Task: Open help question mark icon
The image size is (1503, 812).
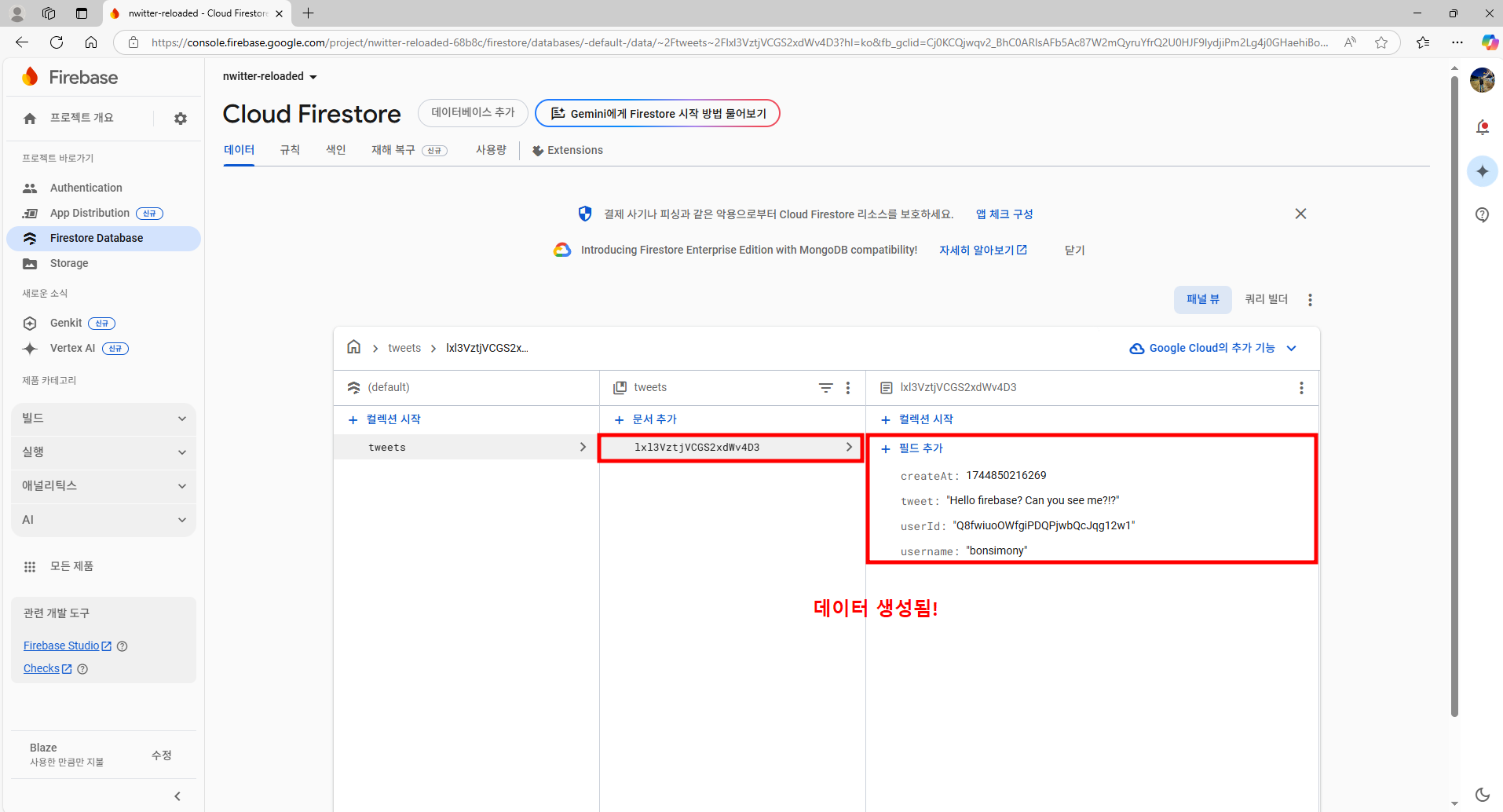Action: tap(1482, 215)
